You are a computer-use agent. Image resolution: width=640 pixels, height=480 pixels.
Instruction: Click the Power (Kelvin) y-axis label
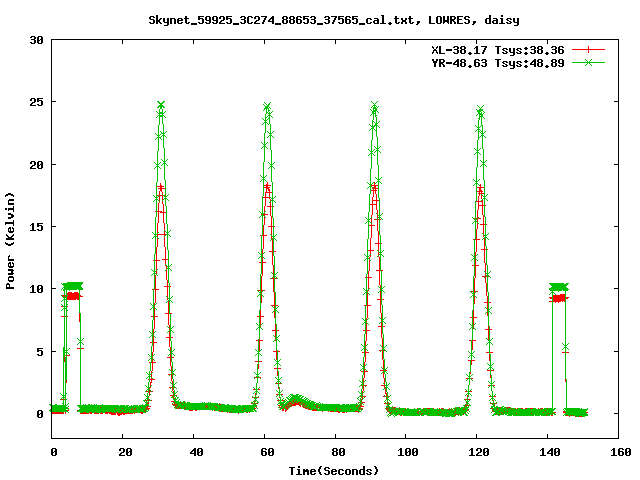point(10,238)
